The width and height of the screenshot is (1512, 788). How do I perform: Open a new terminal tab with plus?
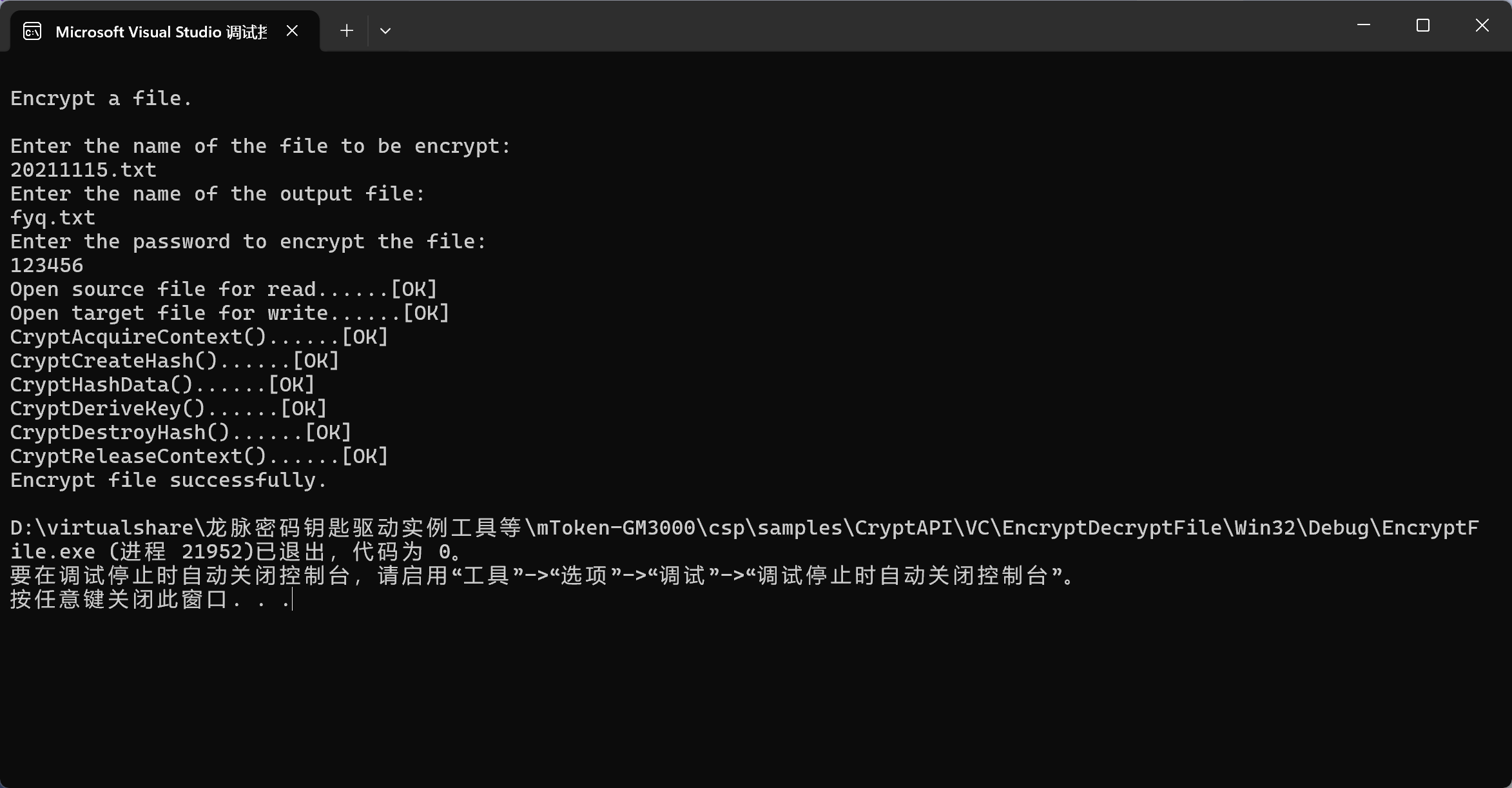tap(347, 30)
